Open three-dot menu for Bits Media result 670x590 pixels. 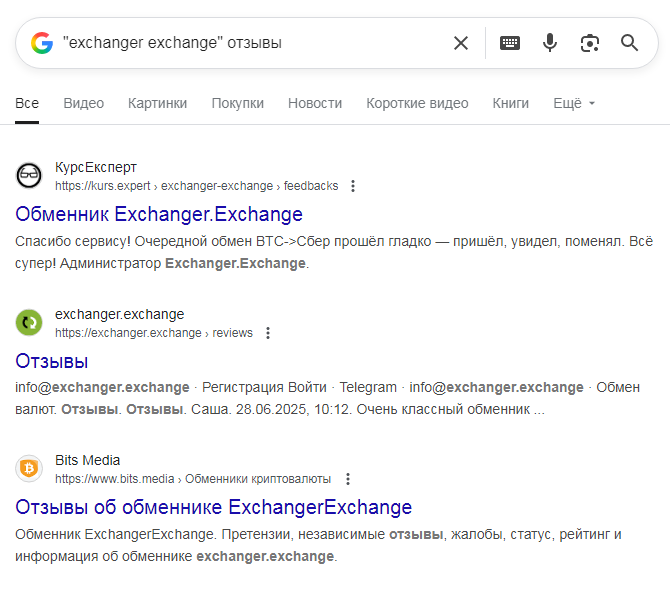348,479
